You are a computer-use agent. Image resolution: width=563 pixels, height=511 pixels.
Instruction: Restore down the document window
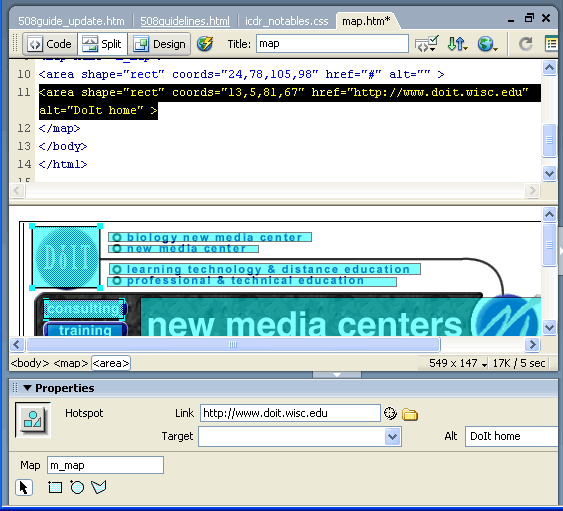click(x=529, y=18)
